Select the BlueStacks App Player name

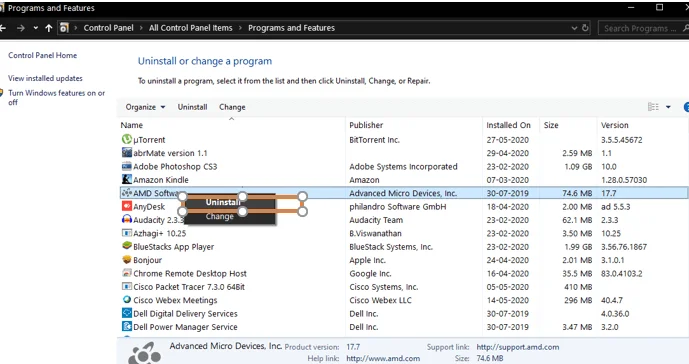(x=174, y=247)
